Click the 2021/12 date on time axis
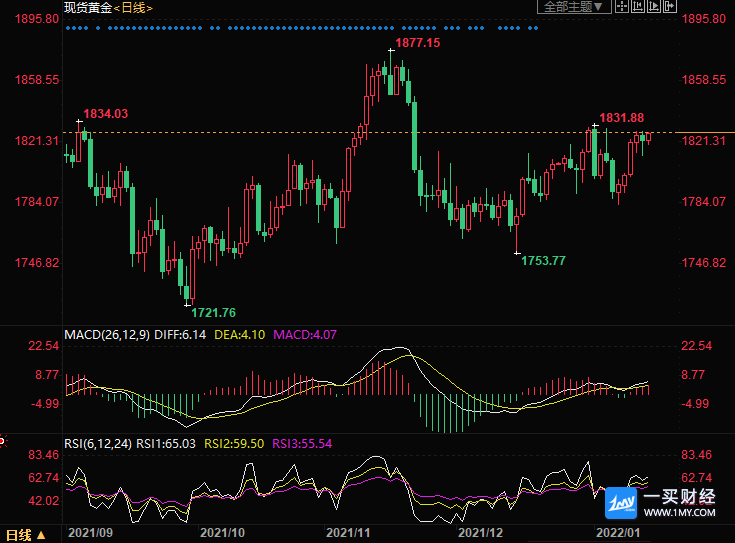The image size is (735, 543). [480, 533]
